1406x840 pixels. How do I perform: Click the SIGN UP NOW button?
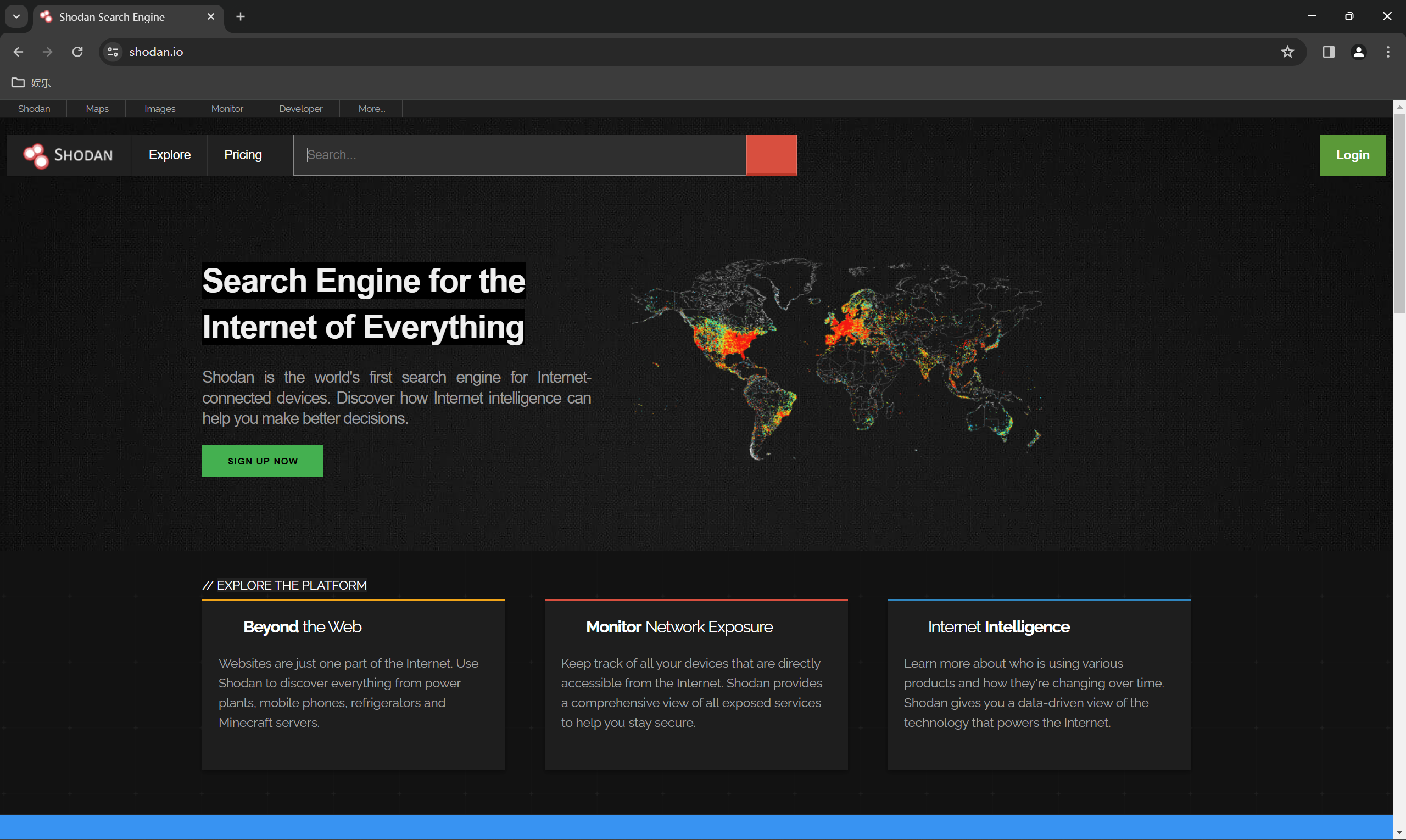(263, 461)
